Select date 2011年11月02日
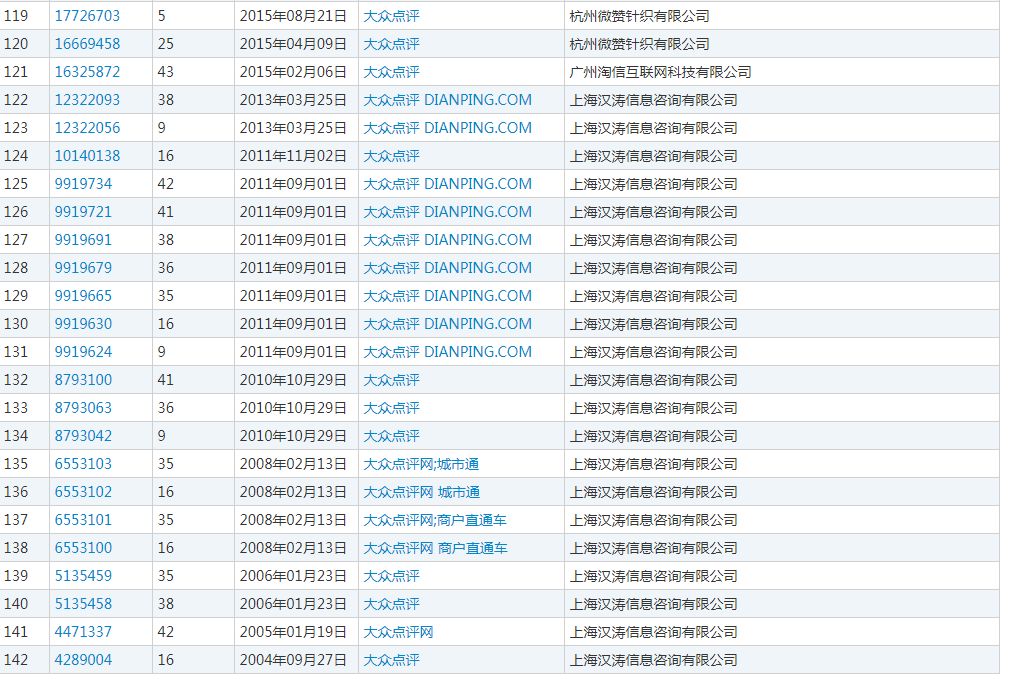Image resolution: width=1012 pixels, height=679 pixels. coord(294,156)
